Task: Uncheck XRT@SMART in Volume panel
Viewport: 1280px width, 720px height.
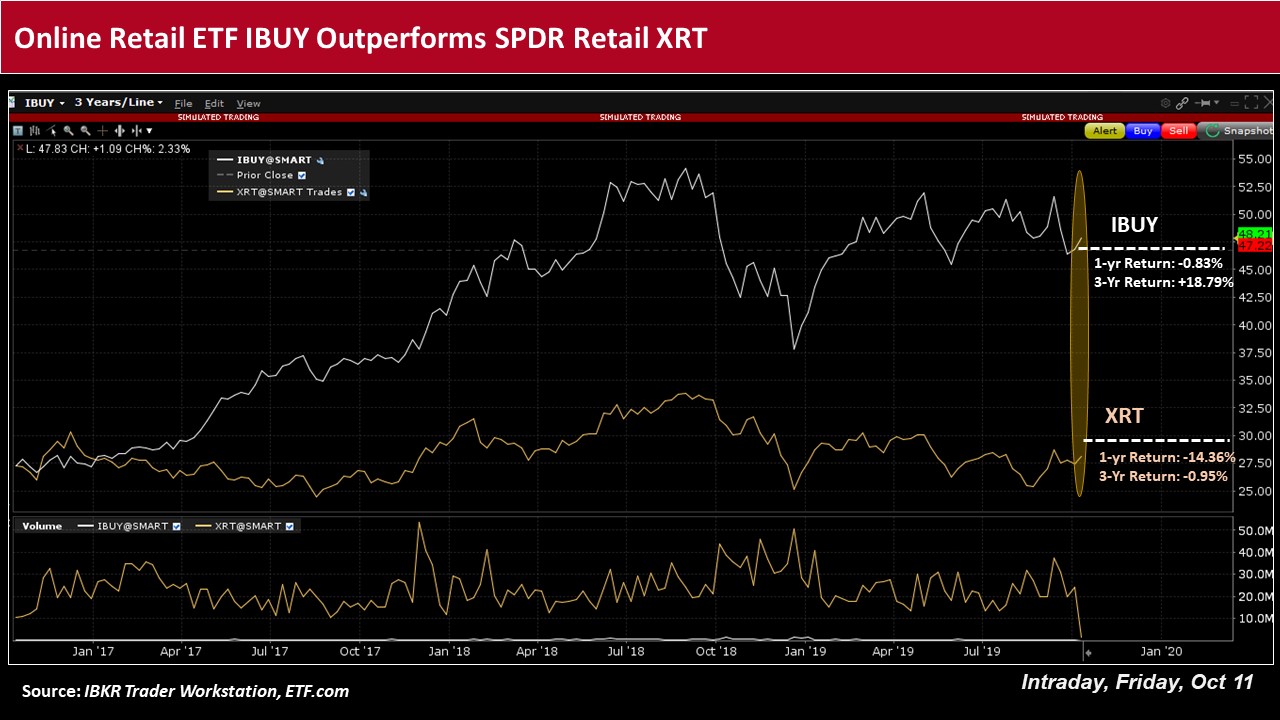Action: pos(289,526)
